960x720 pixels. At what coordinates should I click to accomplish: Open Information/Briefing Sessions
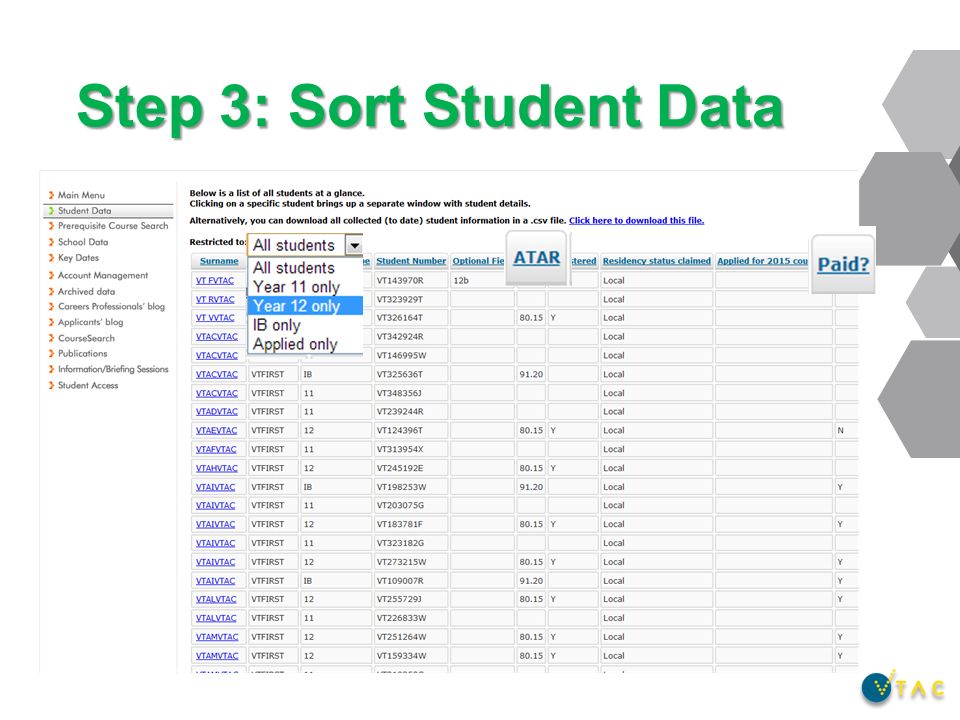(x=113, y=369)
